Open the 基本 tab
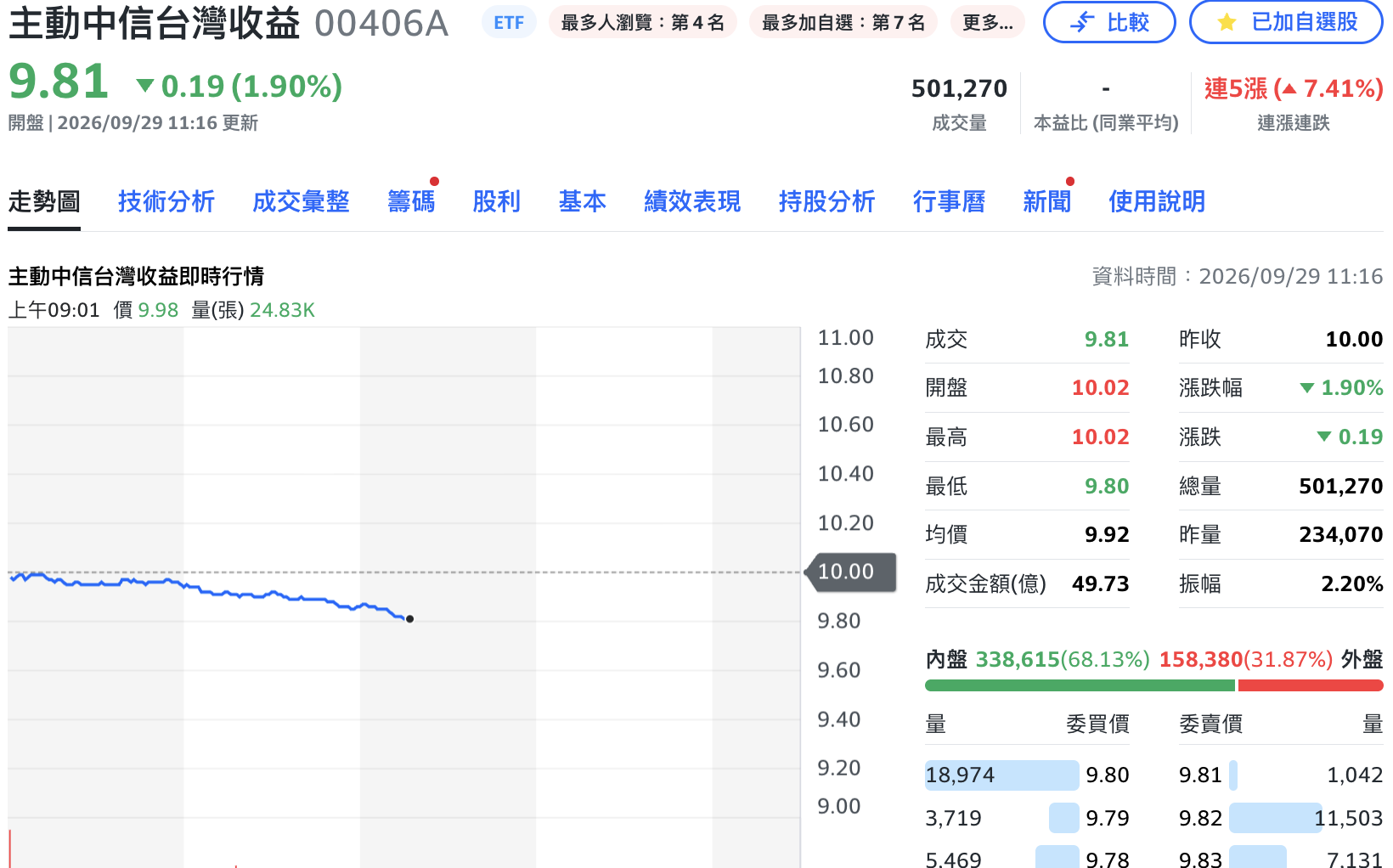The image size is (1393, 868). click(x=583, y=202)
